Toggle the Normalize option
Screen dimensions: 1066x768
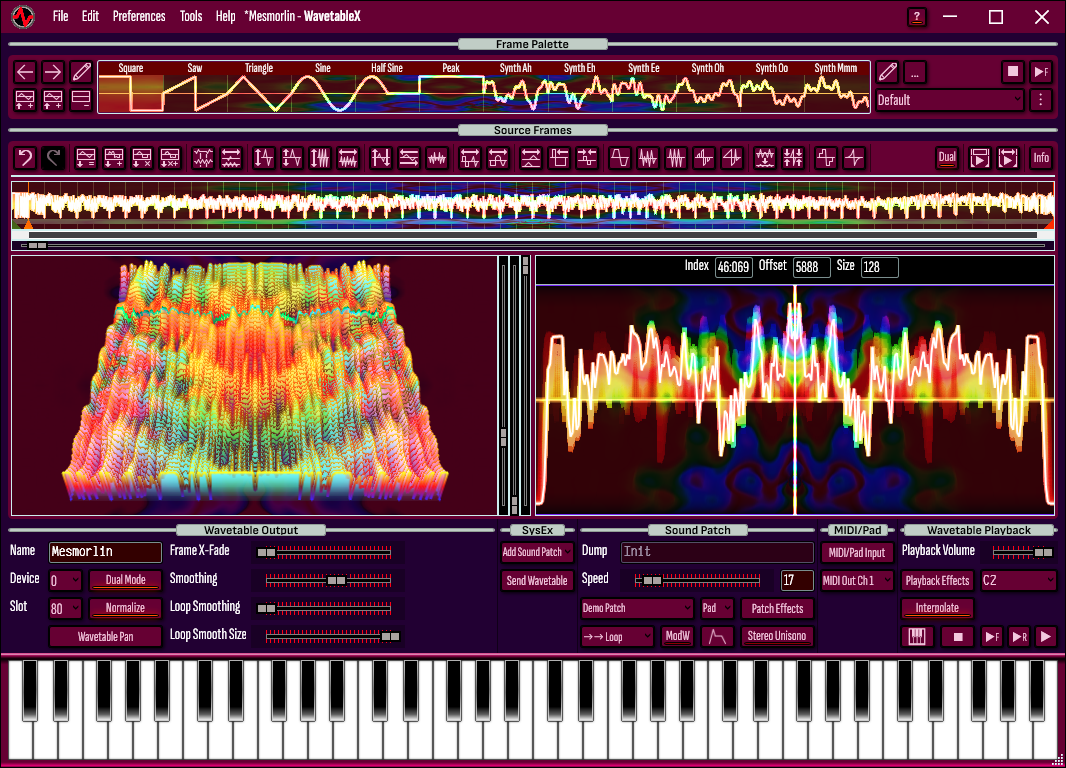tap(125, 608)
